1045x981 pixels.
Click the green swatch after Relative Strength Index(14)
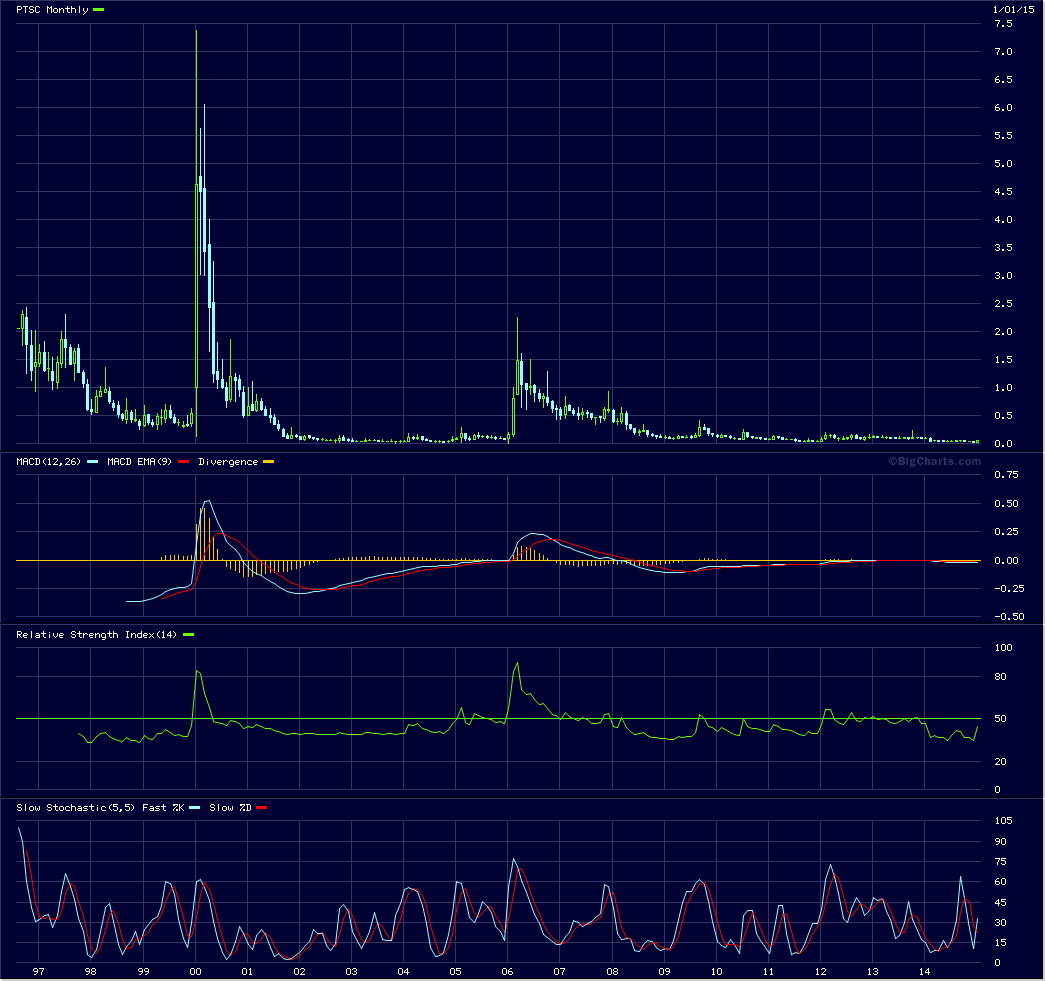[x=189, y=634]
